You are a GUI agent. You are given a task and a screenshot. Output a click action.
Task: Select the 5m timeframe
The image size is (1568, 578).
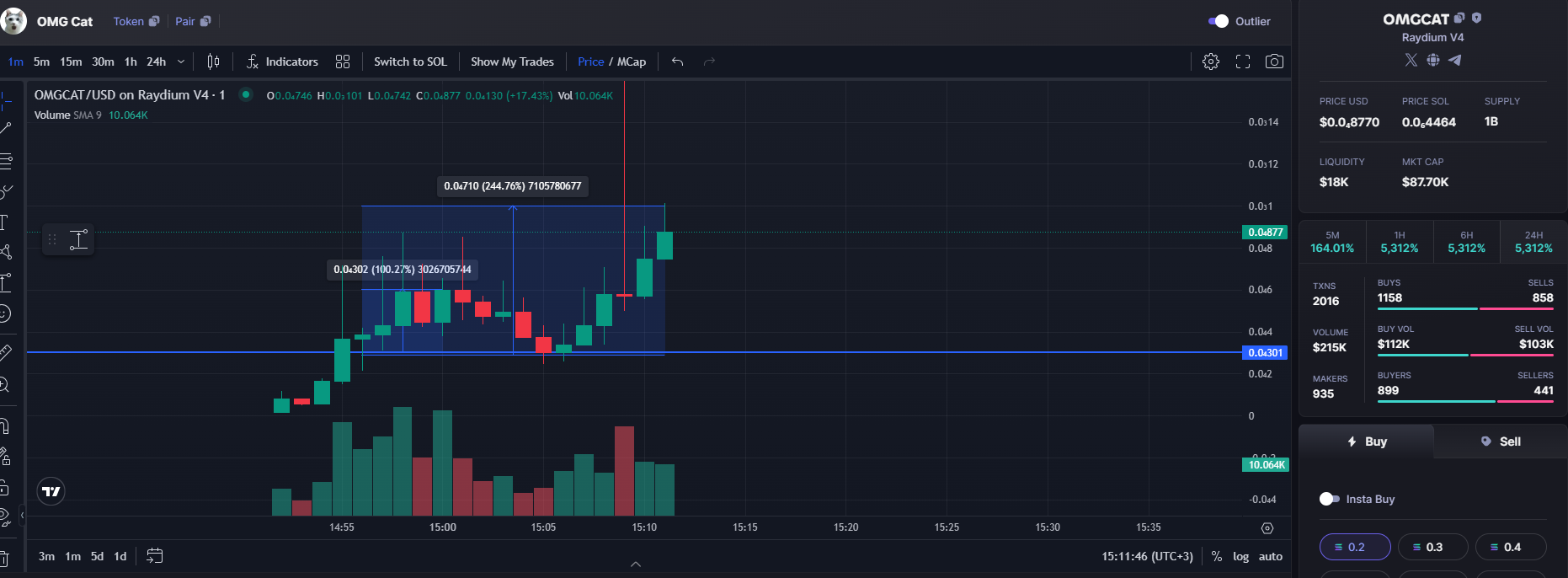pyautogui.click(x=41, y=62)
